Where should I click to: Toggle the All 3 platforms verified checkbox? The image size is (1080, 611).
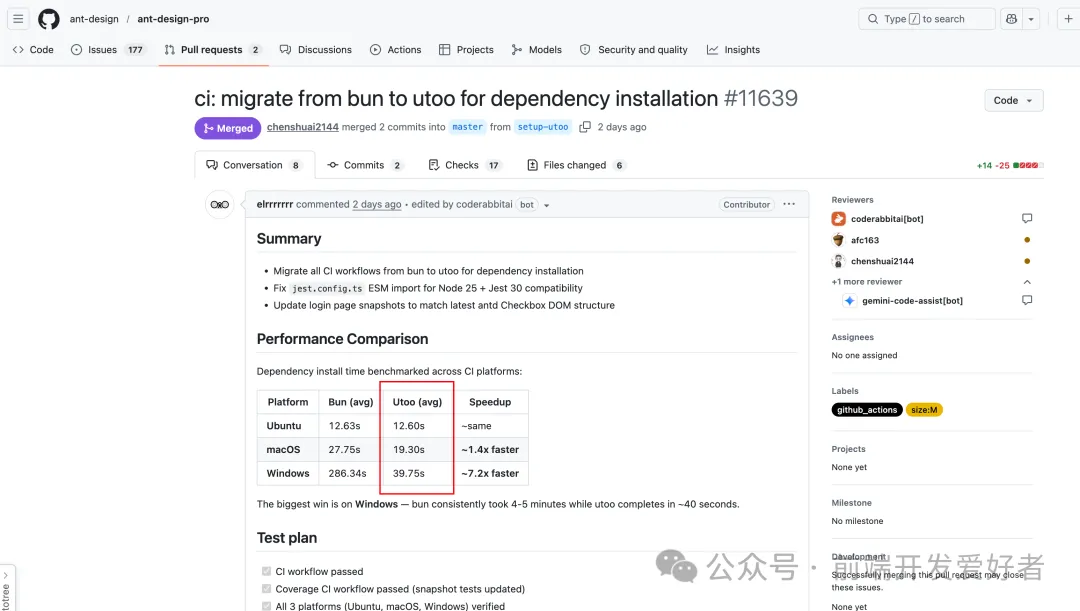click(266, 605)
